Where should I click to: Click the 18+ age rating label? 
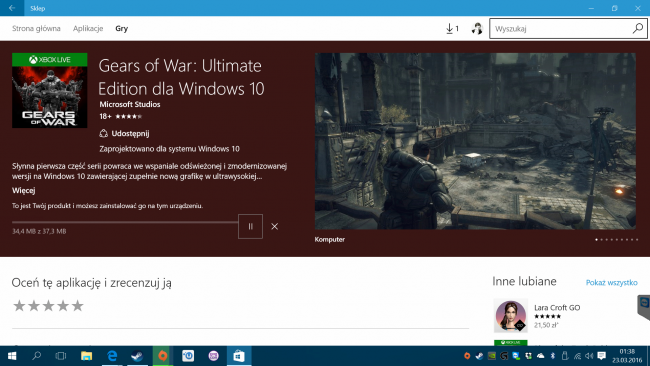click(105, 116)
